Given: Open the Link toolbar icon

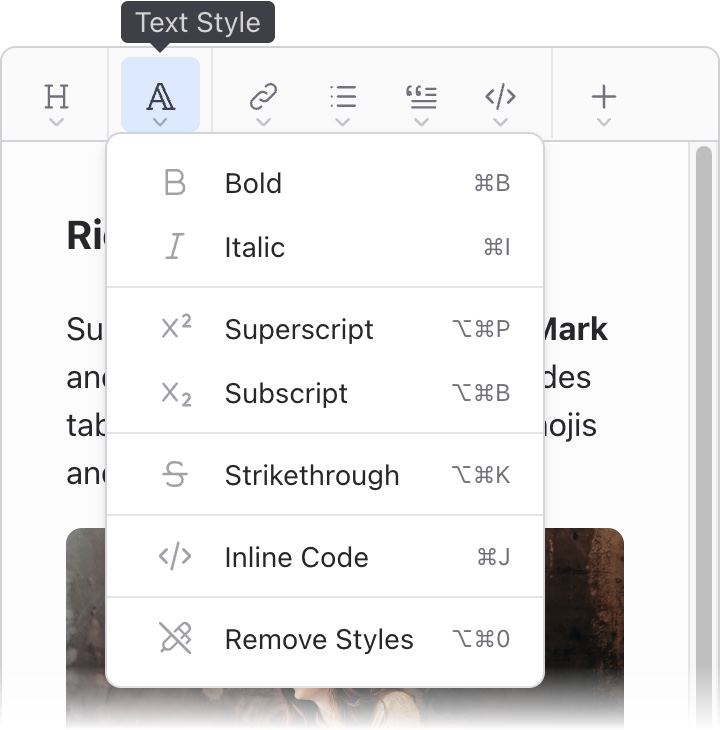Looking at the screenshot, I should pyautogui.click(x=263, y=97).
